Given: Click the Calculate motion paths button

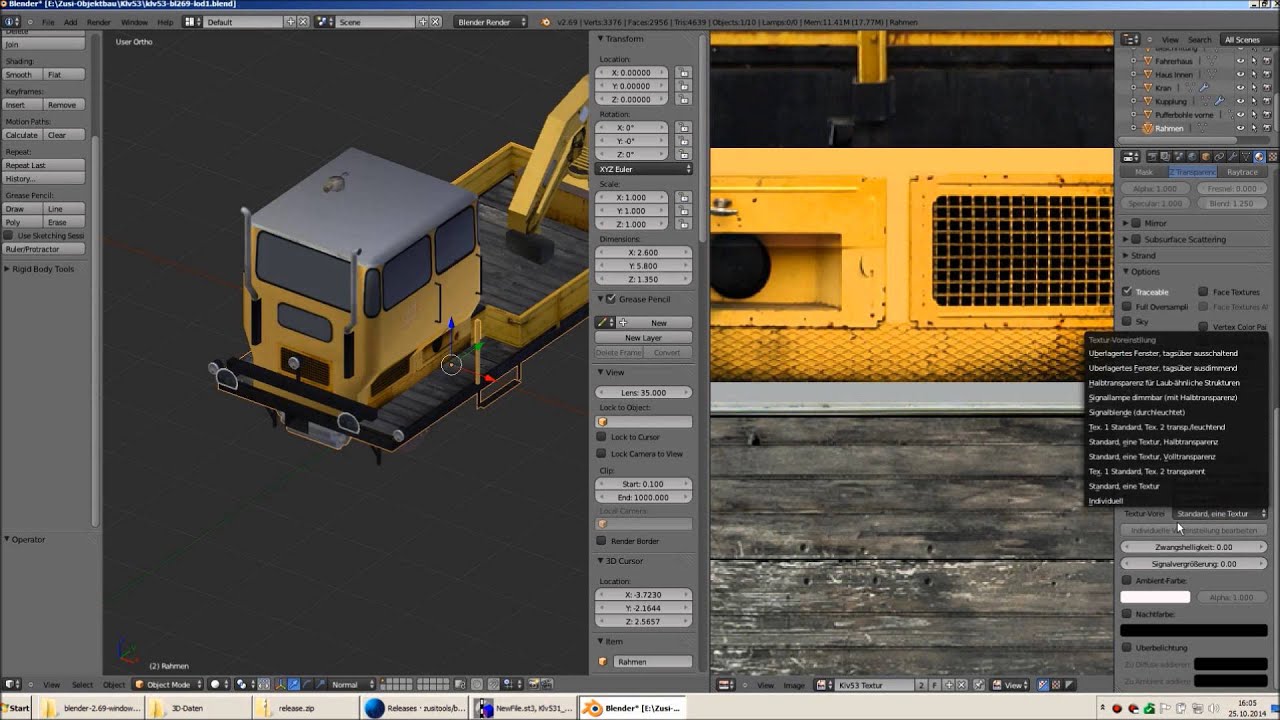Looking at the screenshot, I should click(21, 135).
